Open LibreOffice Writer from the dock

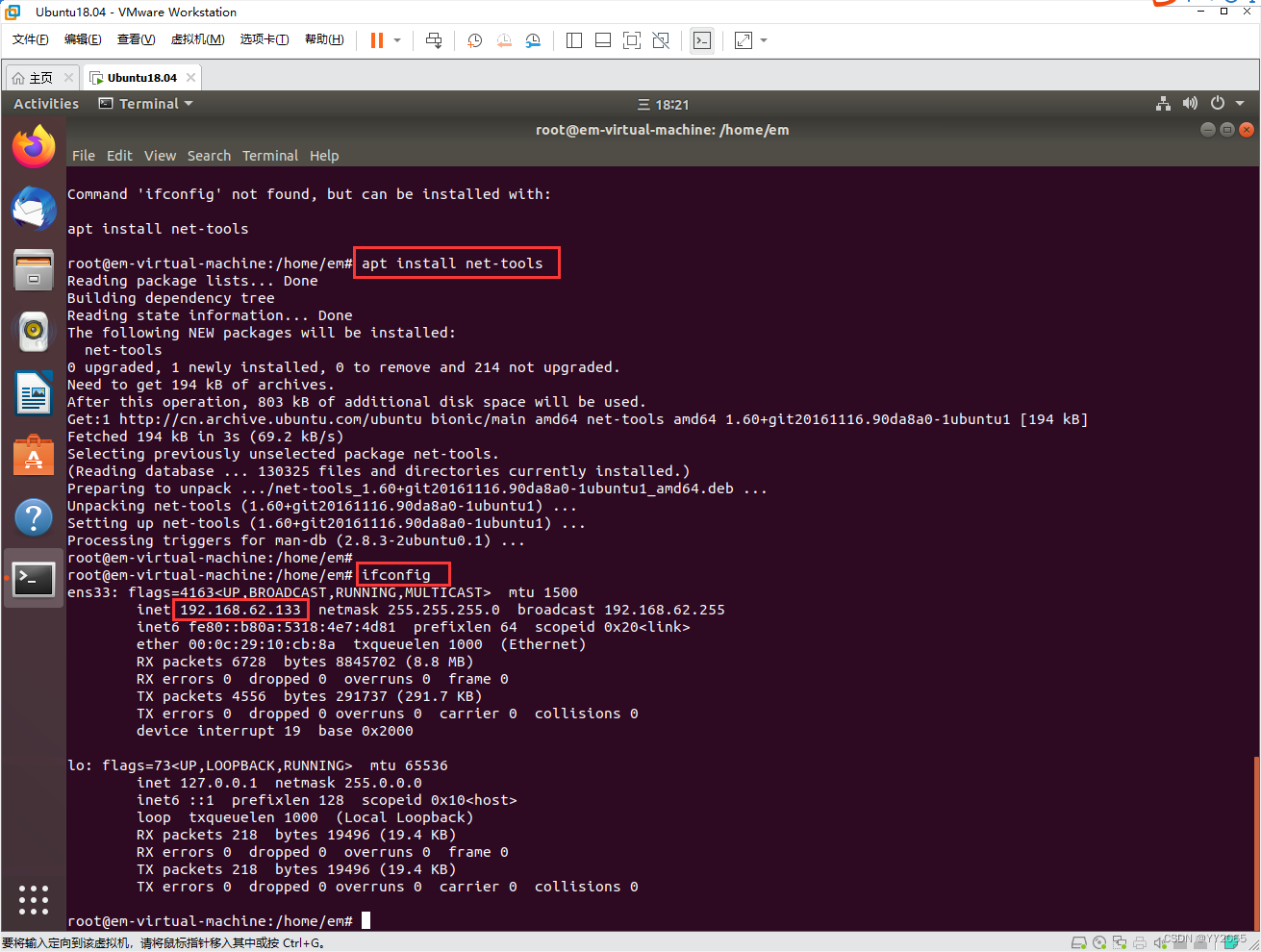(x=34, y=393)
